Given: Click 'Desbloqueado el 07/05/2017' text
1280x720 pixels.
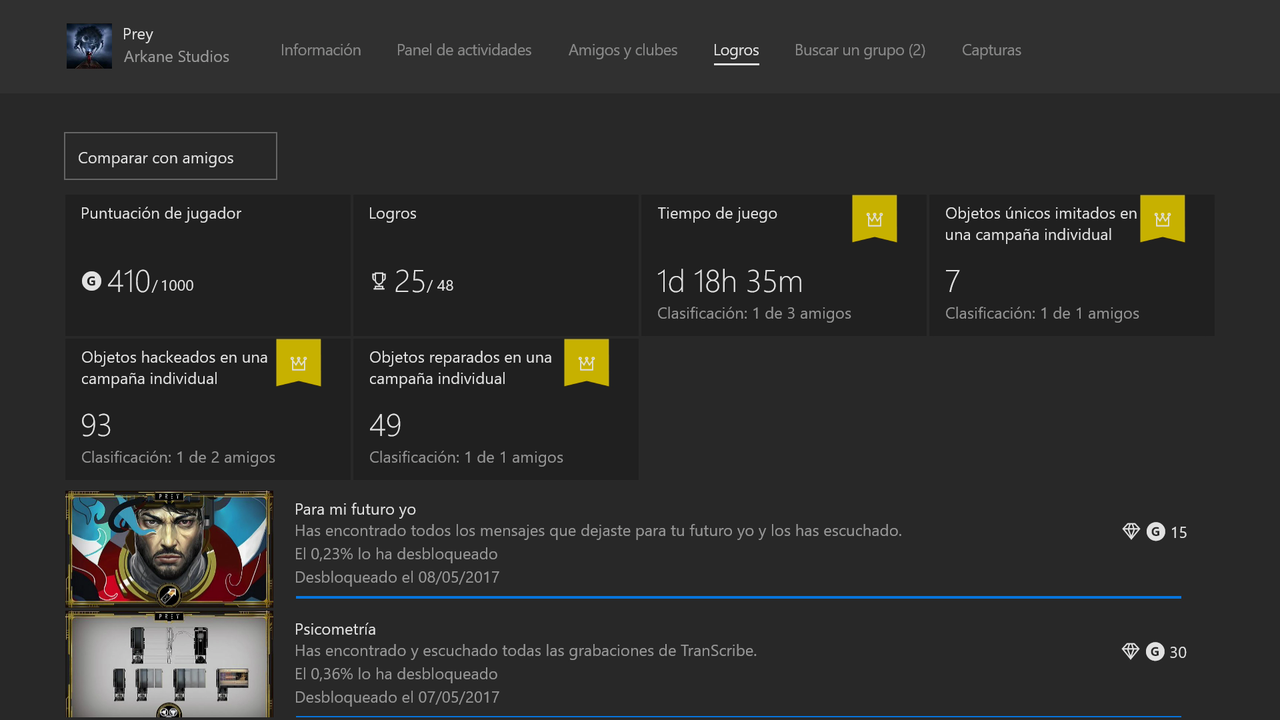Looking at the screenshot, I should (x=397, y=697).
